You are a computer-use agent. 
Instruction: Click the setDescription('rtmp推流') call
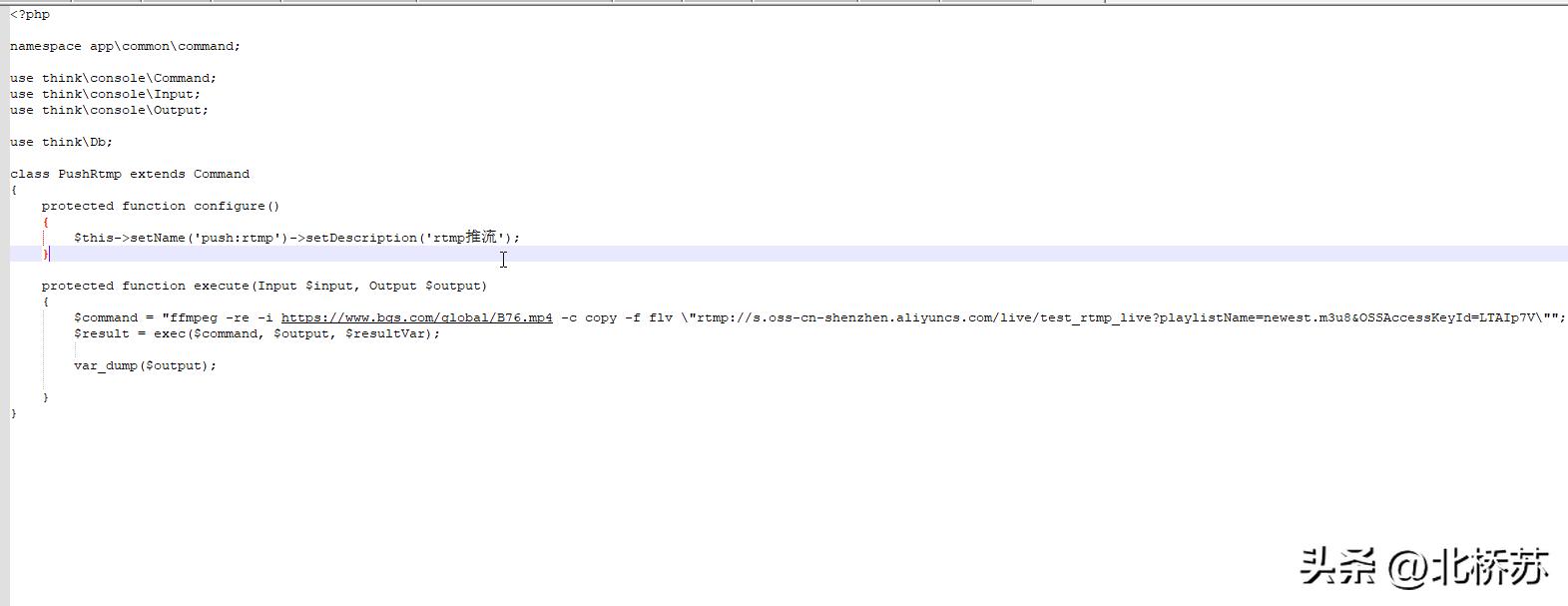click(408, 238)
